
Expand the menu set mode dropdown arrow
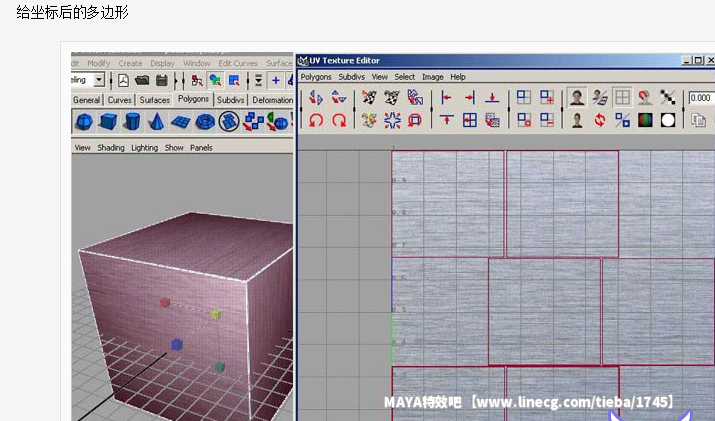(x=99, y=80)
